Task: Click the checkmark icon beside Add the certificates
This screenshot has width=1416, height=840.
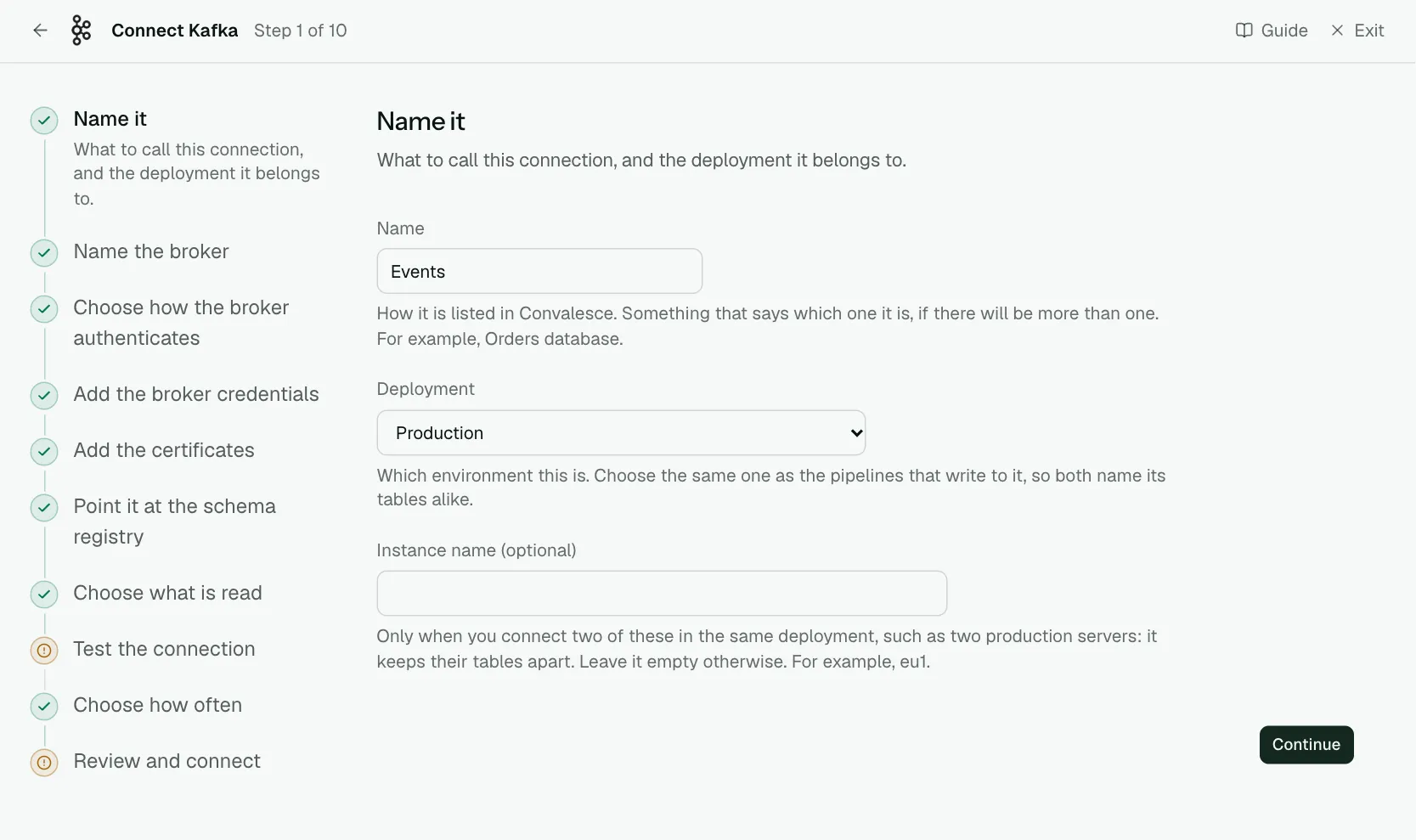Action: coord(44,452)
